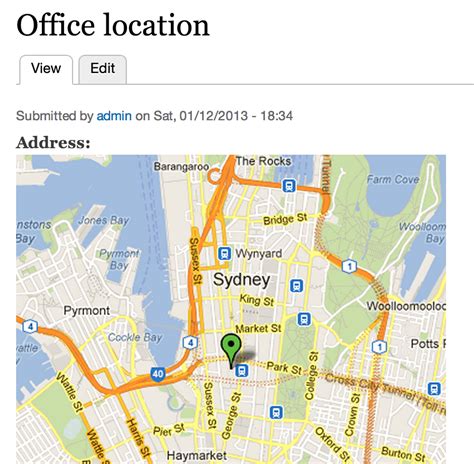
Task: Click train station icon near George St bottom
Action: coord(276,413)
